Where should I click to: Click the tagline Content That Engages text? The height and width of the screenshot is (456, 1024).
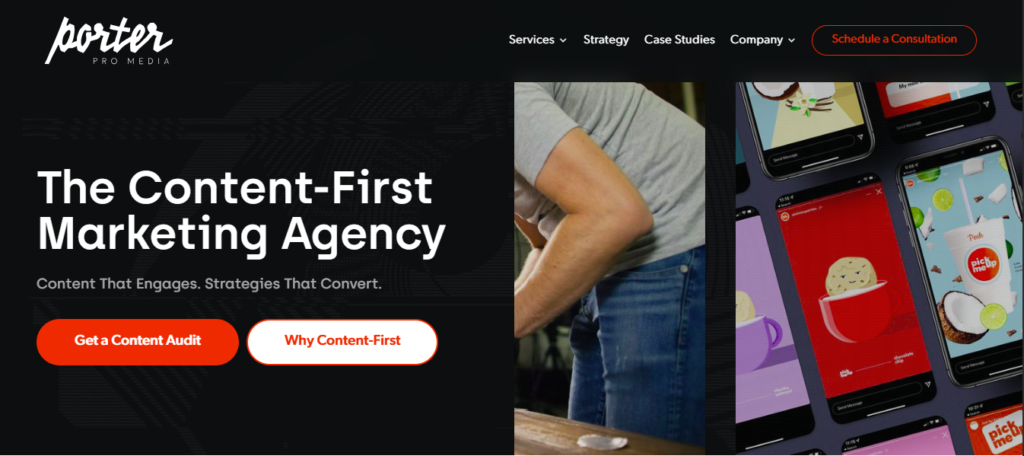pos(209,285)
